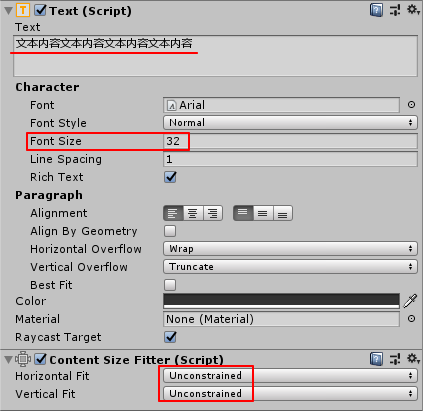Pick color with the eyedropper icon

pos(410,301)
